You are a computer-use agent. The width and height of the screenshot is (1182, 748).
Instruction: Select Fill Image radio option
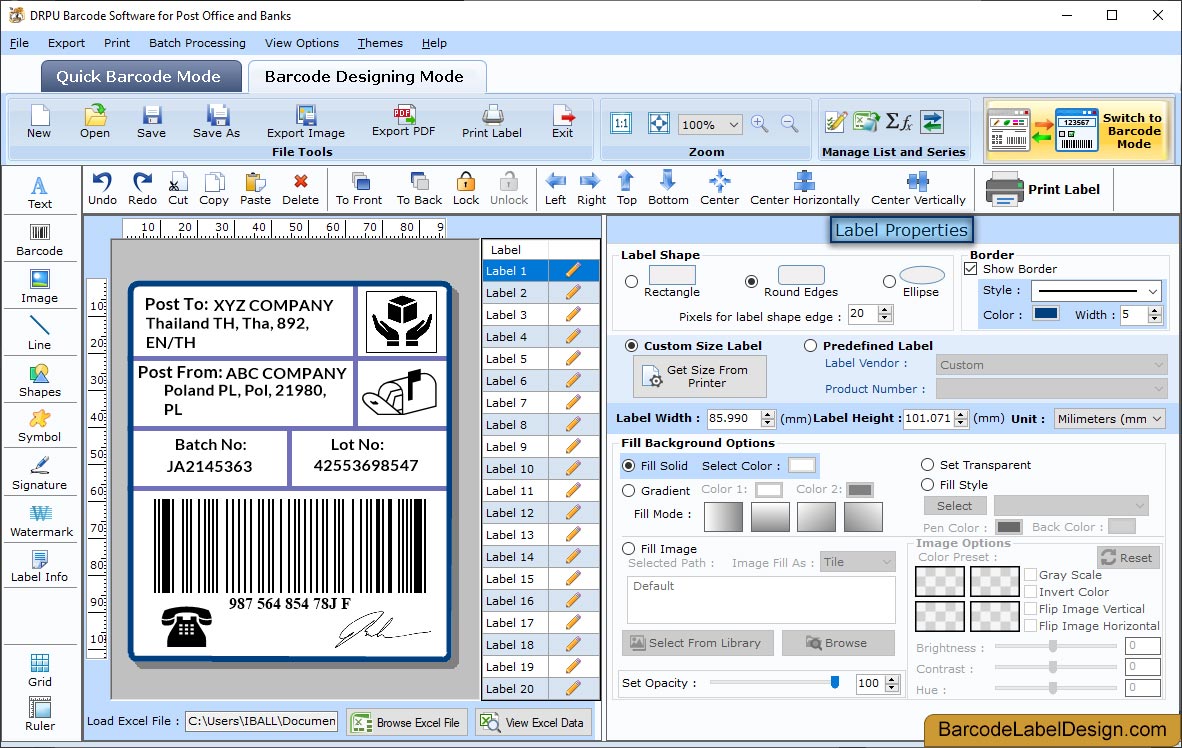click(629, 548)
